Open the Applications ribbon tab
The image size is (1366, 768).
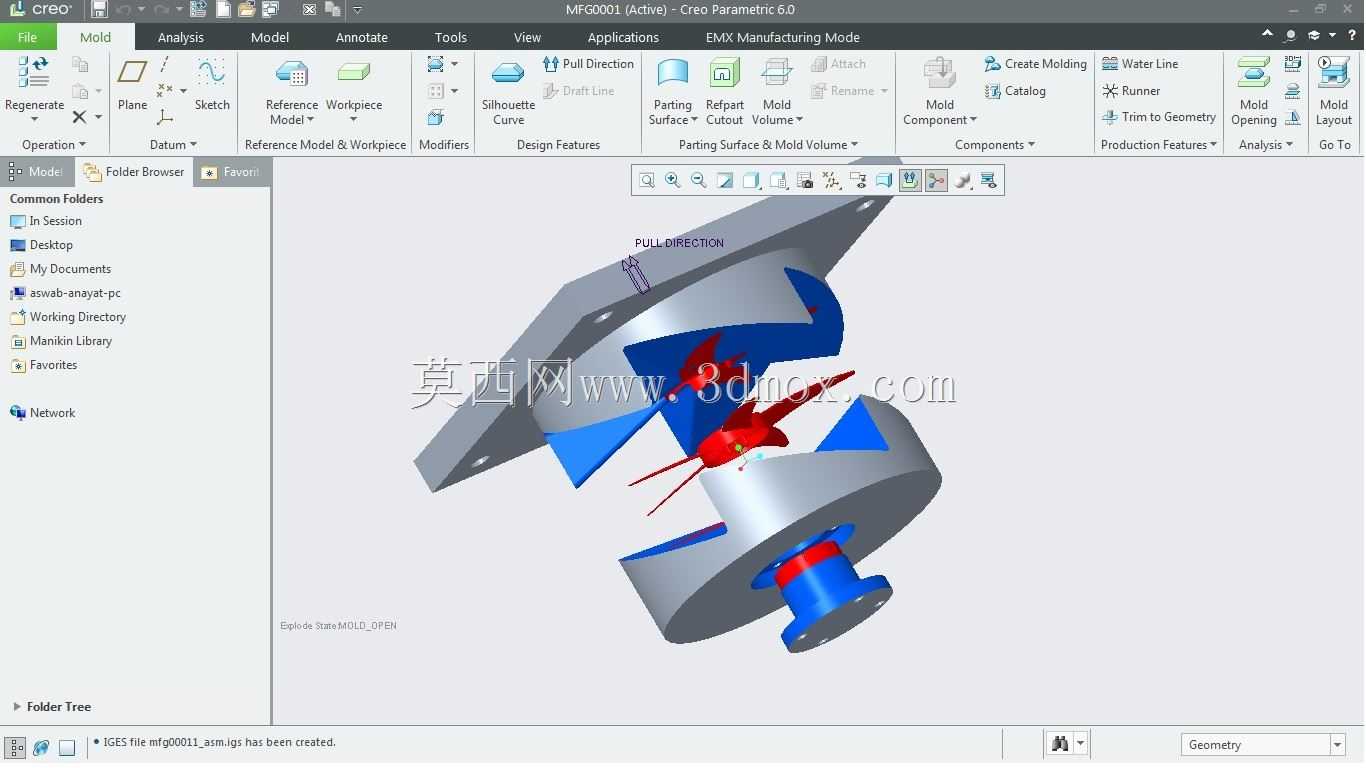pyautogui.click(x=623, y=37)
